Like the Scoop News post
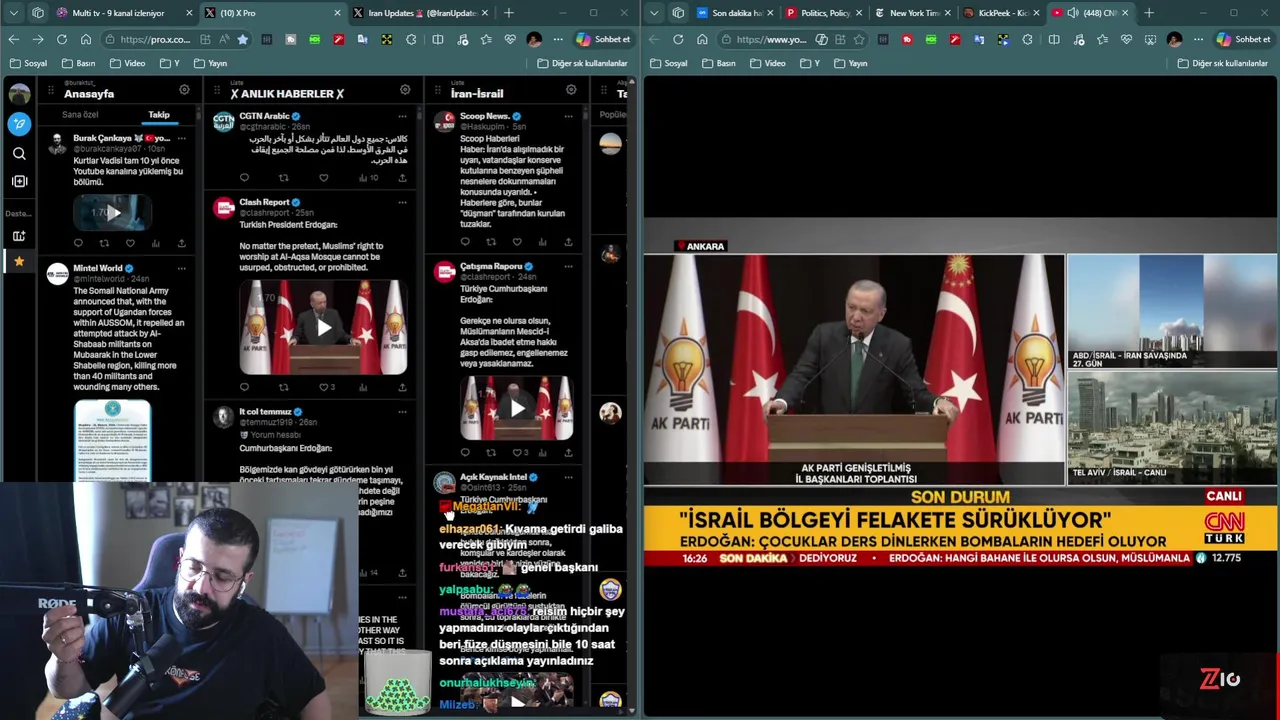1280x720 pixels. click(x=517, y=242)
